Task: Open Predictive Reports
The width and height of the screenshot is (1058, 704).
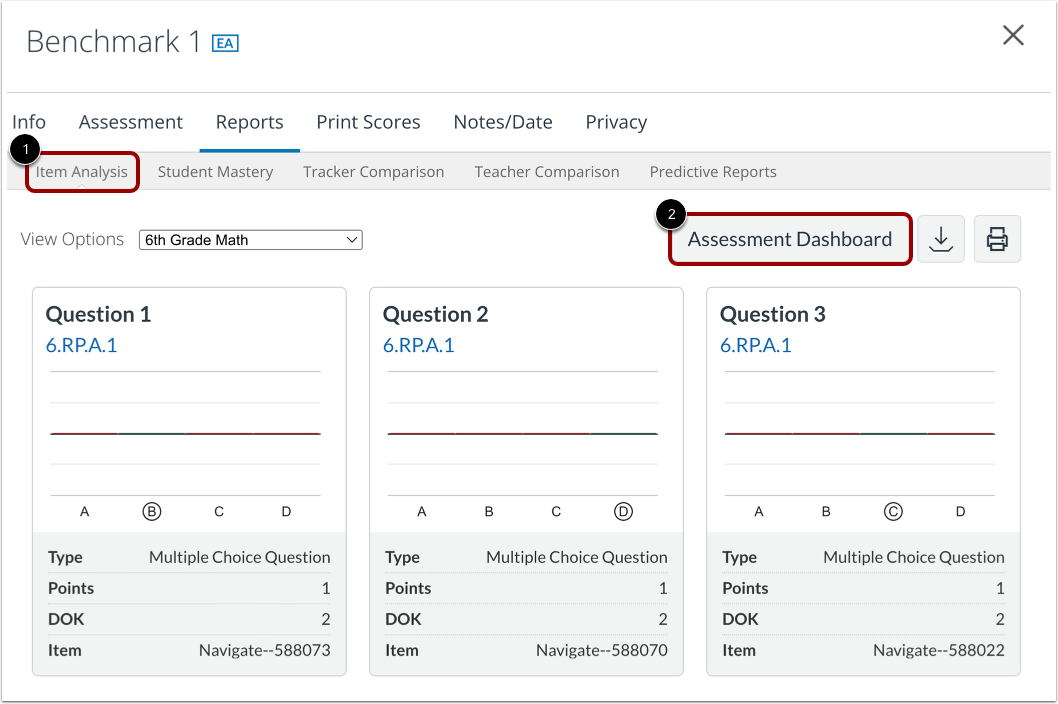Action: click(x=713, y=172)
